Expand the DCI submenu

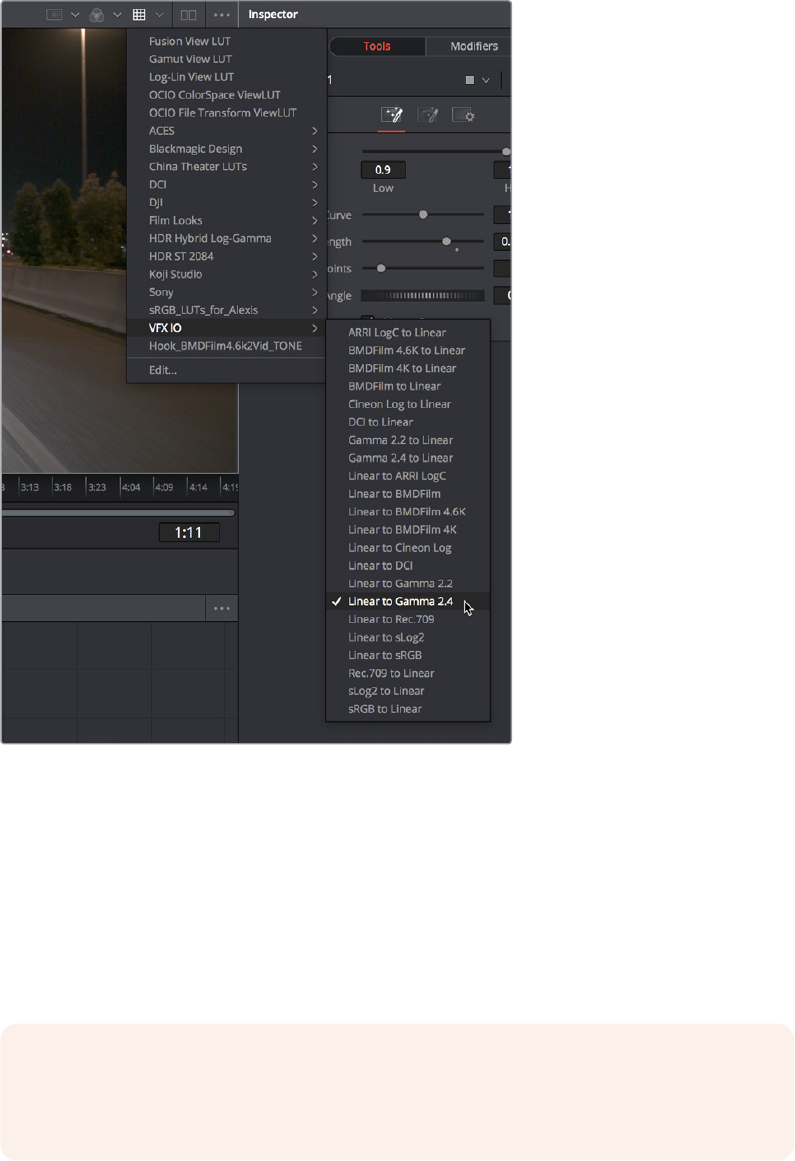tap(227, 184)
